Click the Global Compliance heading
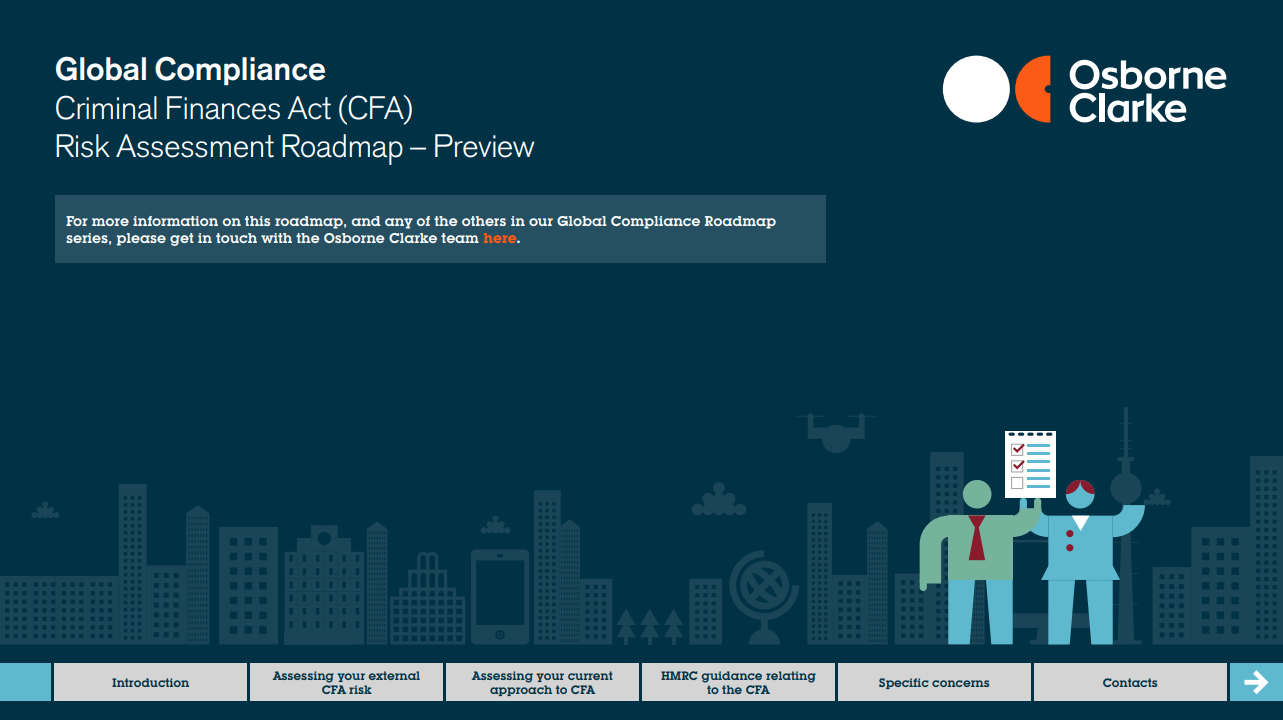This screenshot has width=1283, height=720. click(190, 69)
